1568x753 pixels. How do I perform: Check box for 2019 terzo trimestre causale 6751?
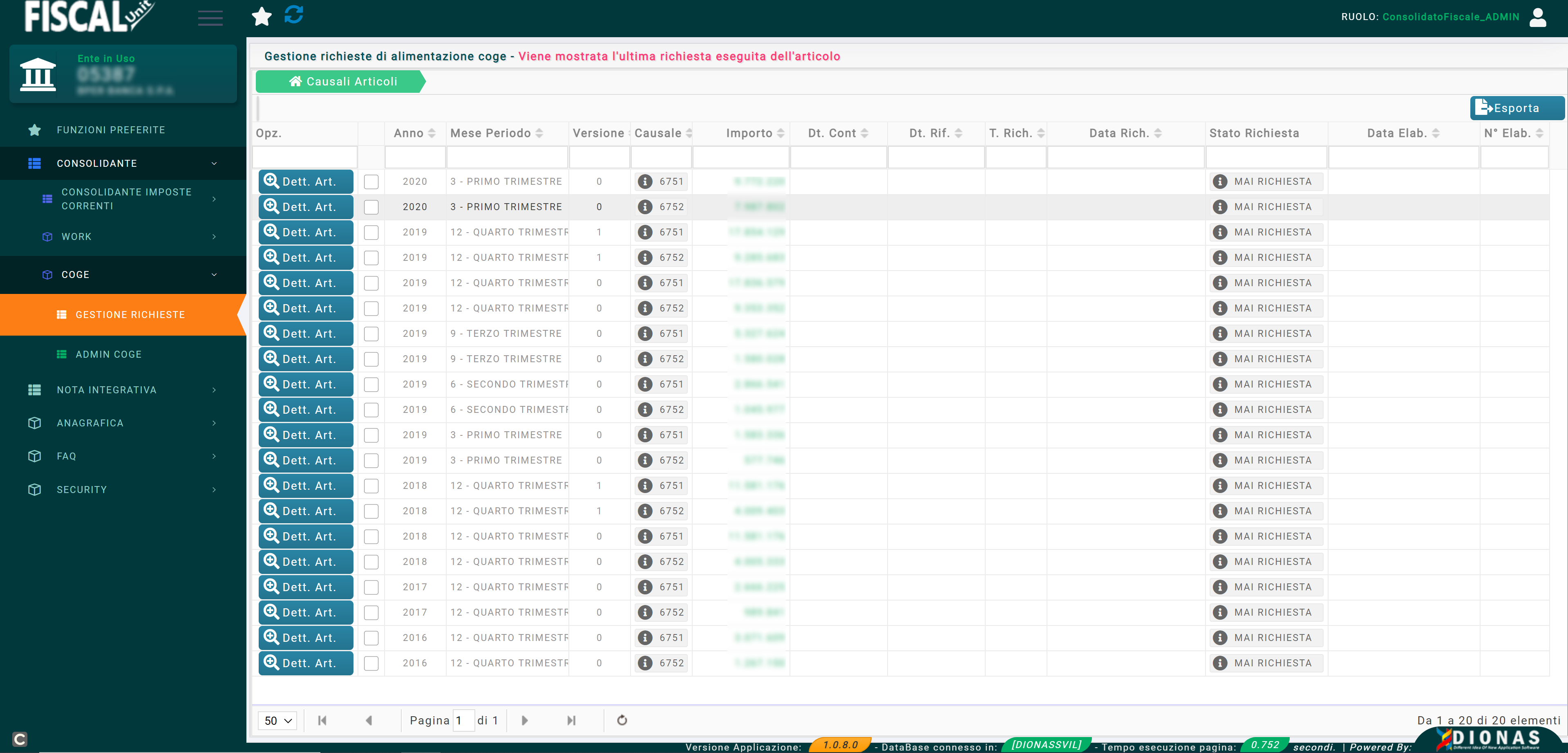(371, 334)
